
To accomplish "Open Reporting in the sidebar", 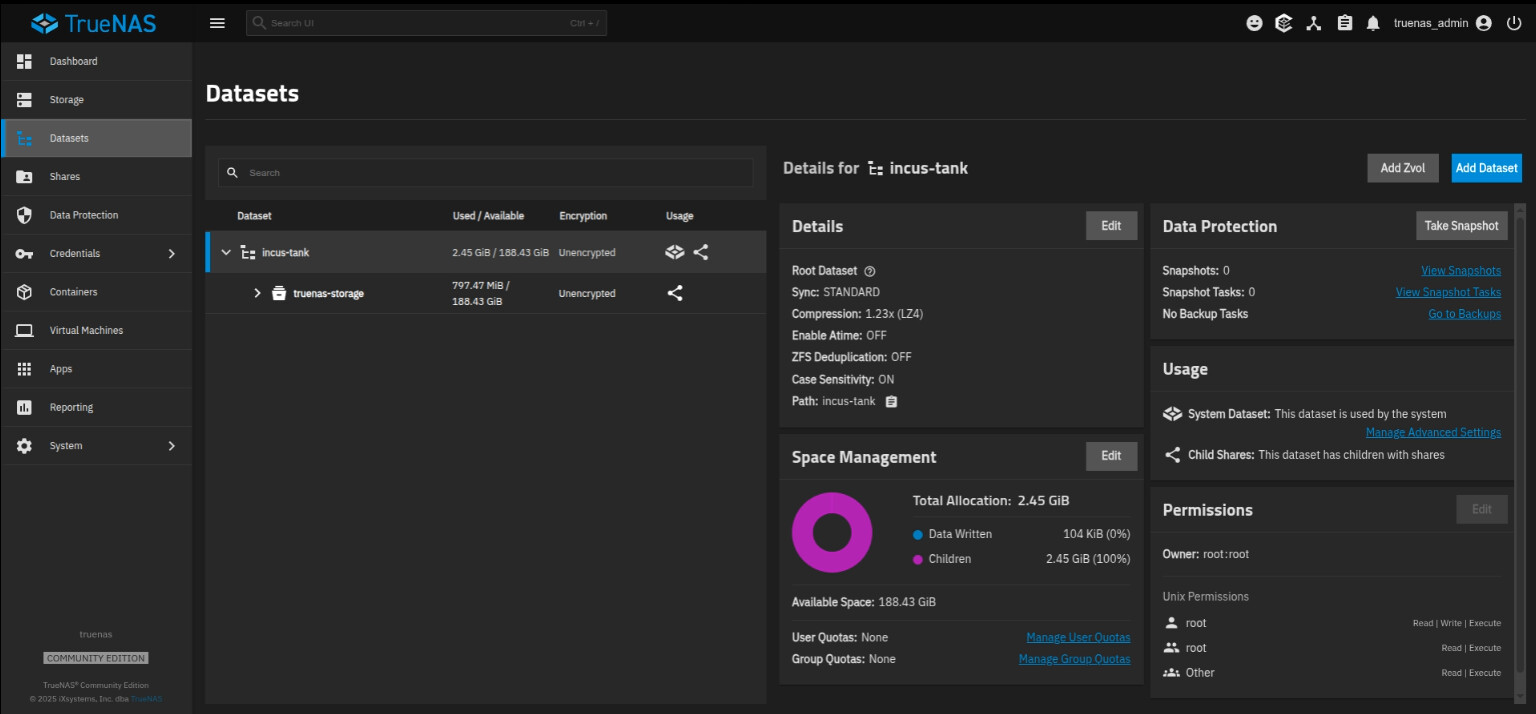I will (96, 407).
